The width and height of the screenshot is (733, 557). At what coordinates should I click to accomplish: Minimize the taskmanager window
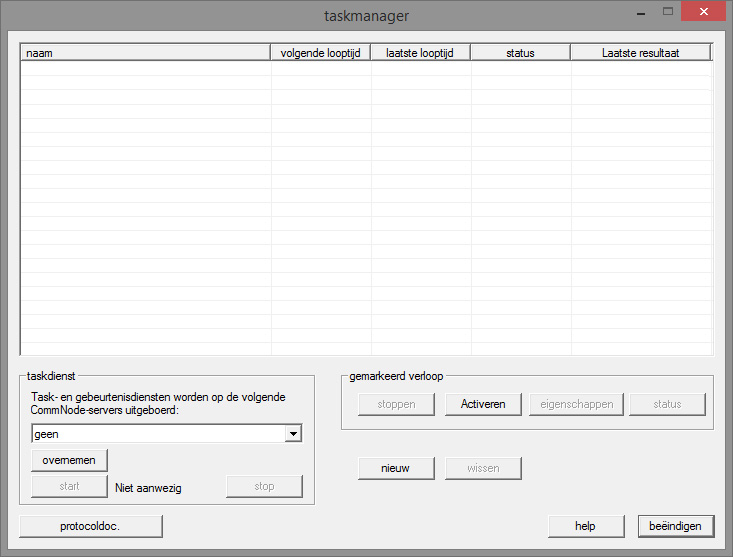coord(641,12)
